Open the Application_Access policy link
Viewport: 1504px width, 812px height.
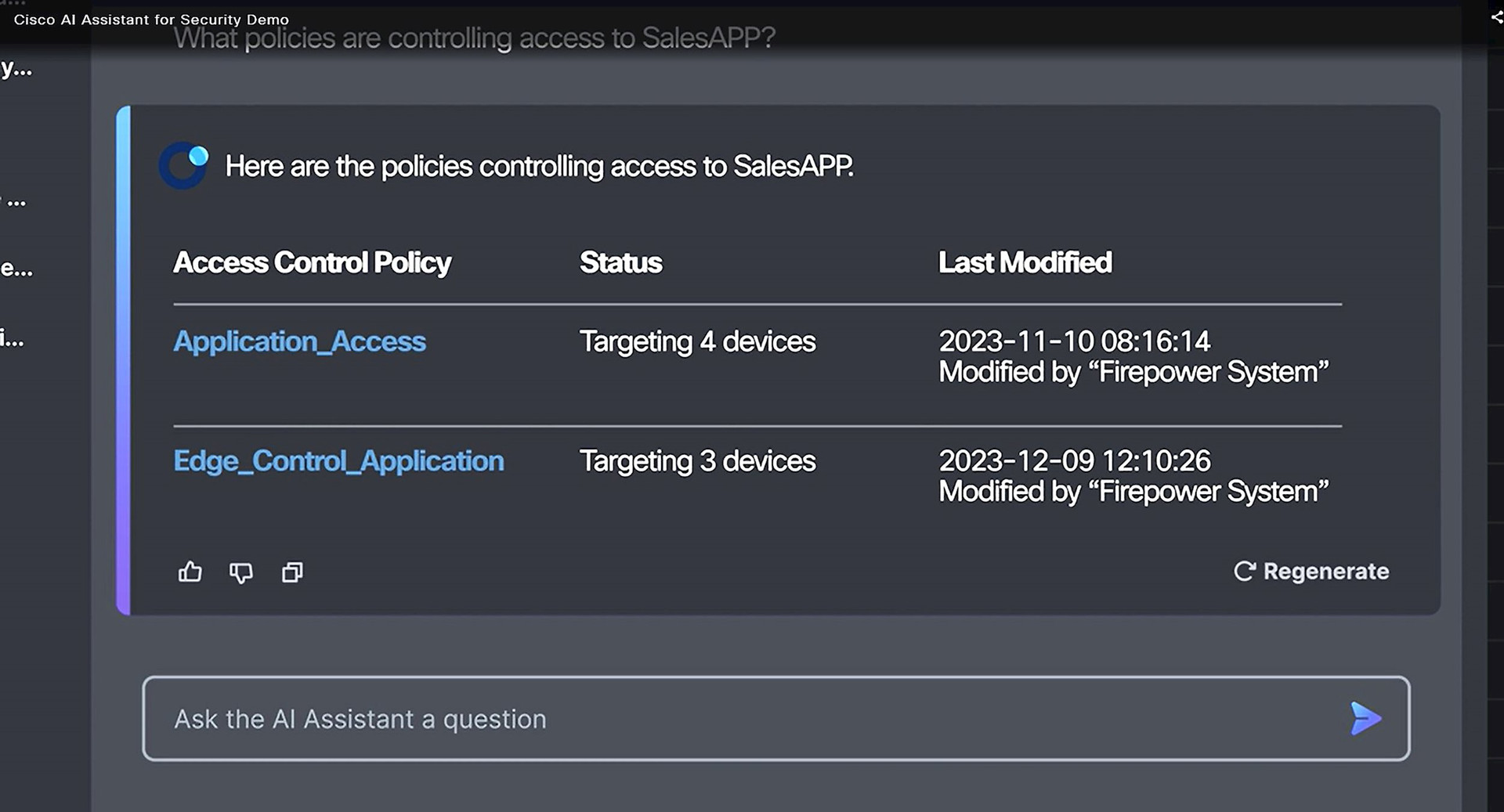[x=299, y=341]
